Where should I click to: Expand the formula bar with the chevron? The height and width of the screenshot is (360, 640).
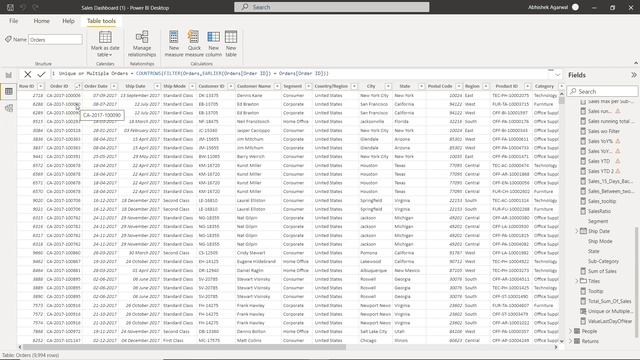click(558, 75)
